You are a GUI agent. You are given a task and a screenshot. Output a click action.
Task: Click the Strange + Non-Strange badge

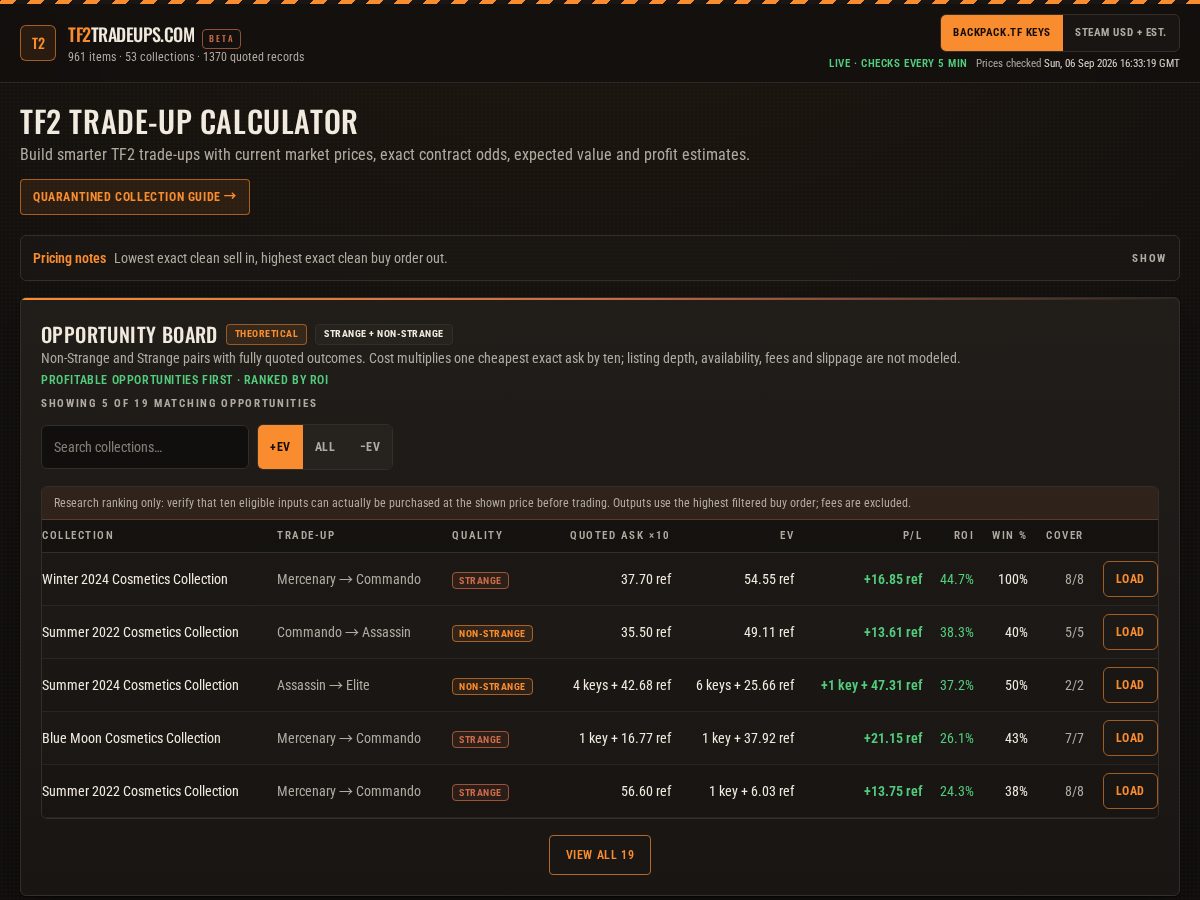(x=384, y=334)
